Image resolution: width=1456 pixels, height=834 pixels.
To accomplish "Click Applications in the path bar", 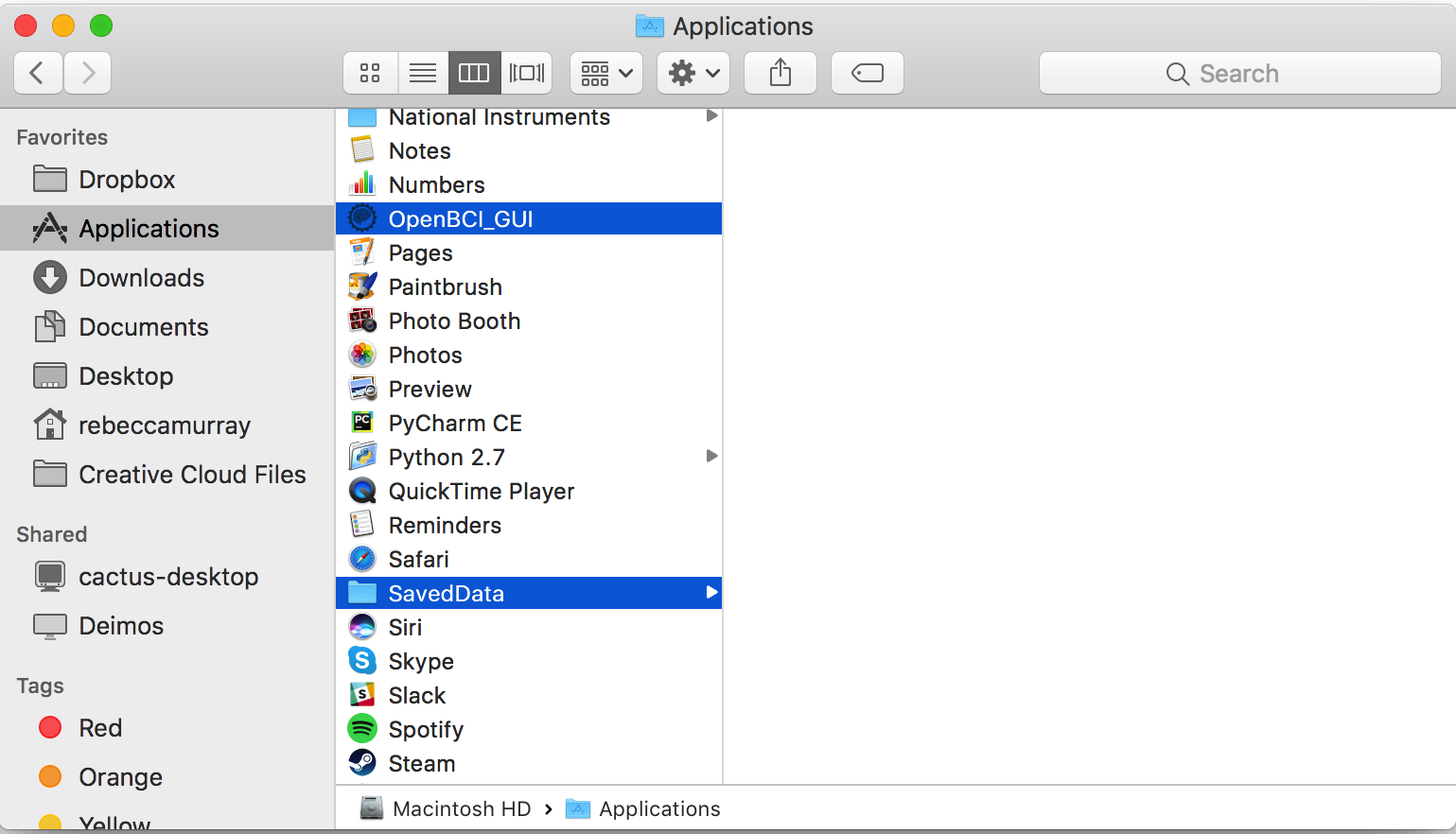I will [642, 809].
